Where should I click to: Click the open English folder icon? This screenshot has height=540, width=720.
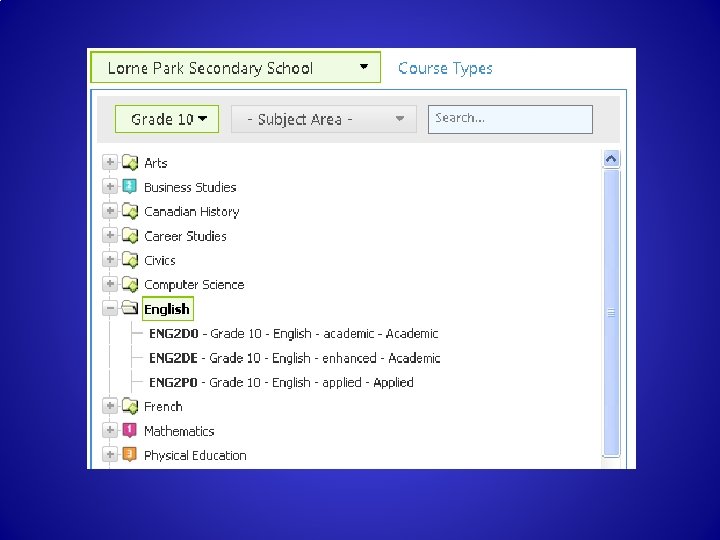pos(130,308)
